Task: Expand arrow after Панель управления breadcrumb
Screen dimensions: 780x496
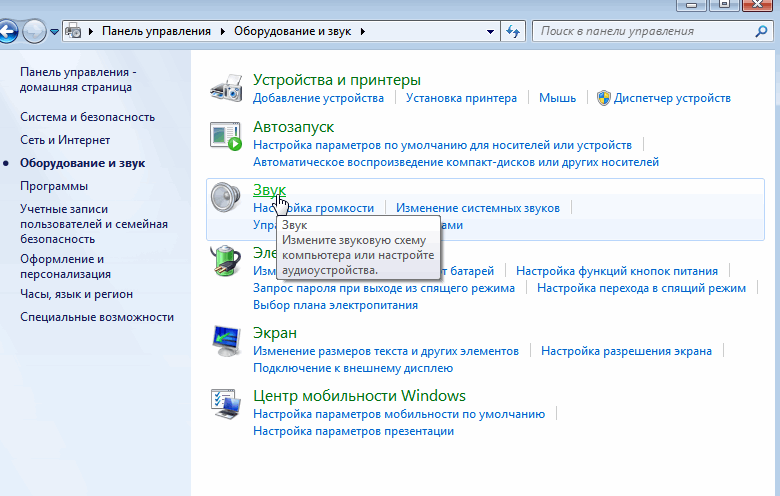Action: click(222, 31)
